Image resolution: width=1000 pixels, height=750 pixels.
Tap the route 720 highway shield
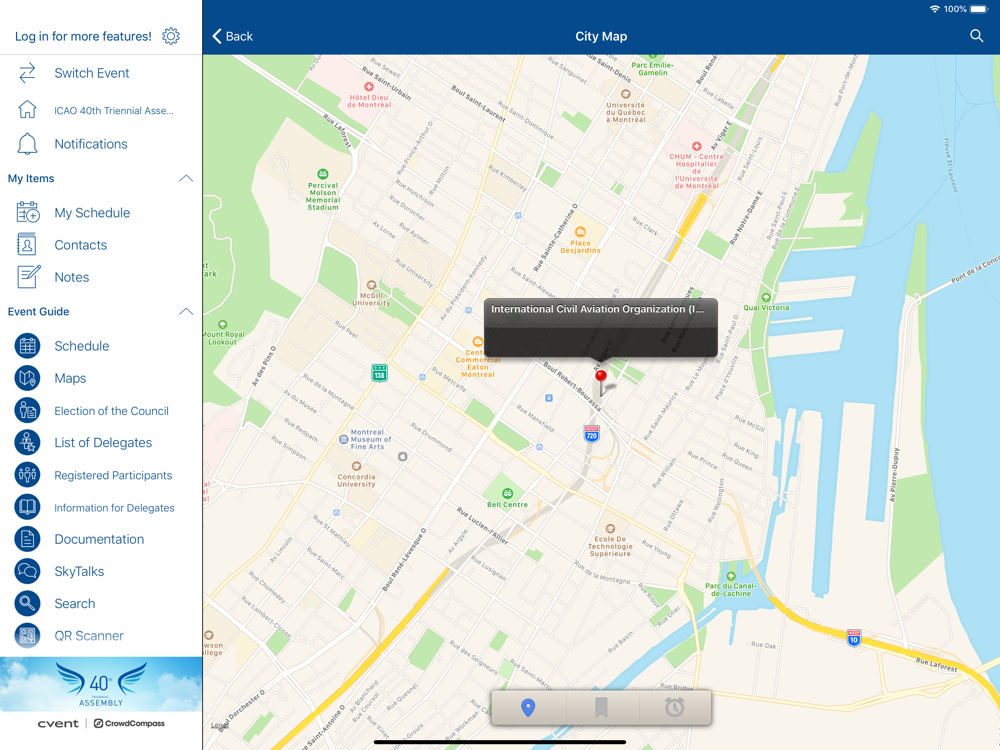click(591, 434)
